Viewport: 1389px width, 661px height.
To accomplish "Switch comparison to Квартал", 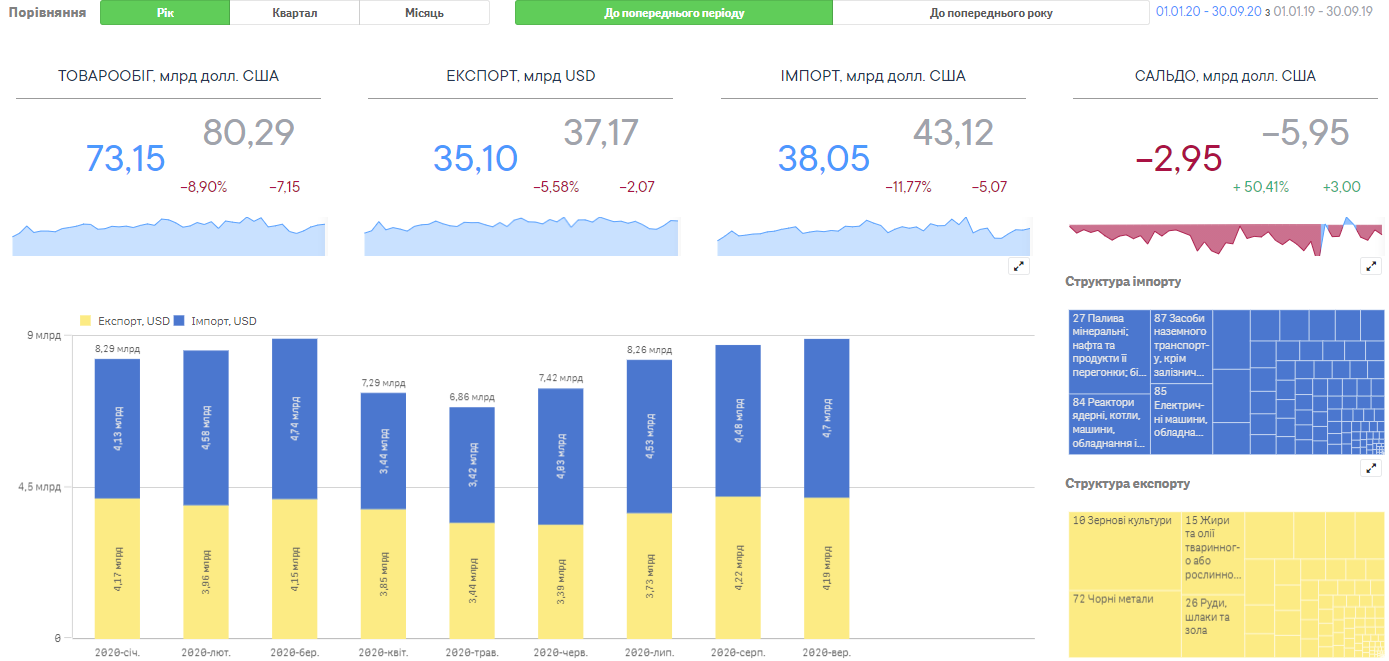I will (295, 13).
